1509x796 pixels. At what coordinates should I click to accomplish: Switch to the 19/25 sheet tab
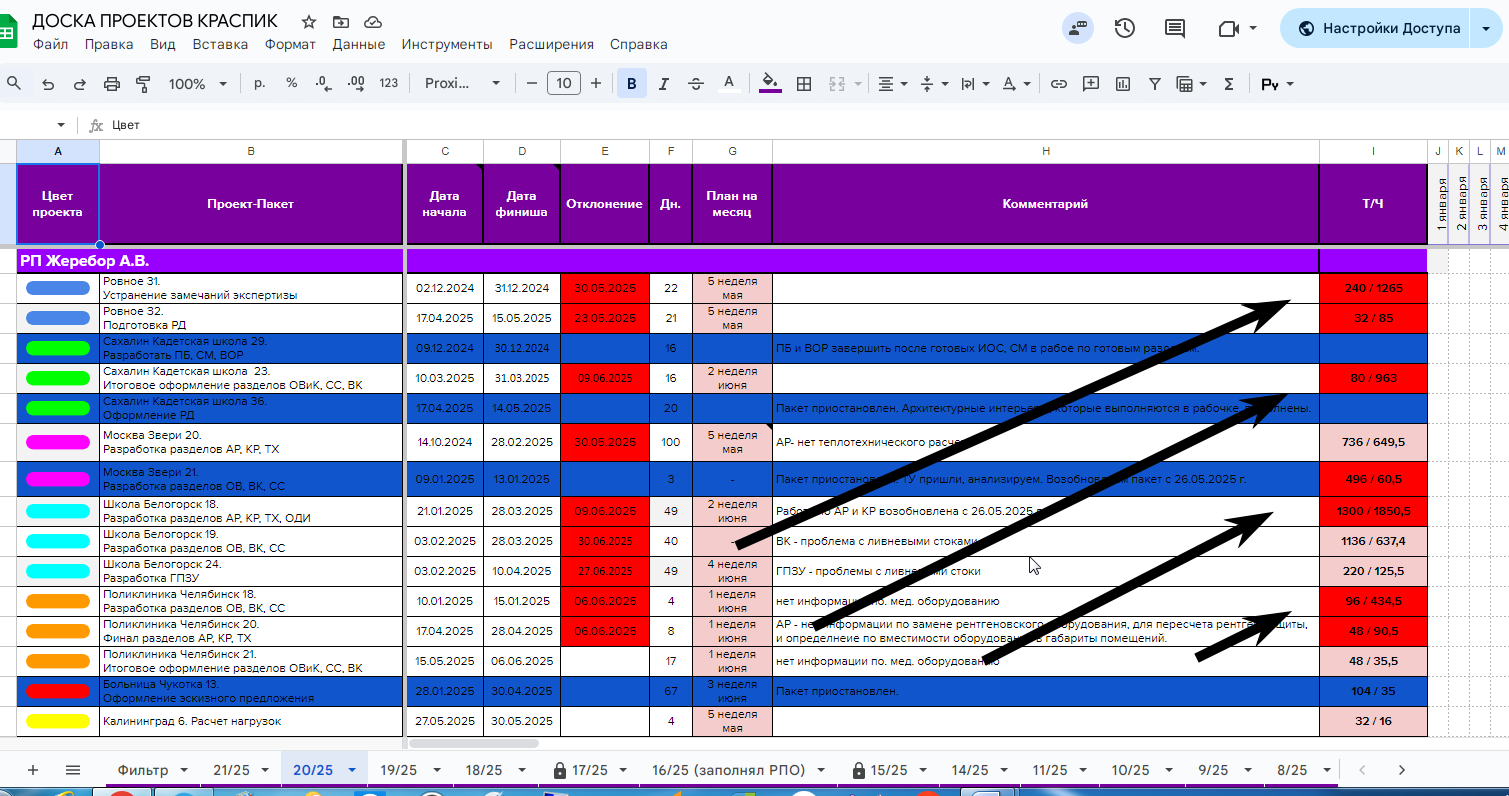pos(398,770)
